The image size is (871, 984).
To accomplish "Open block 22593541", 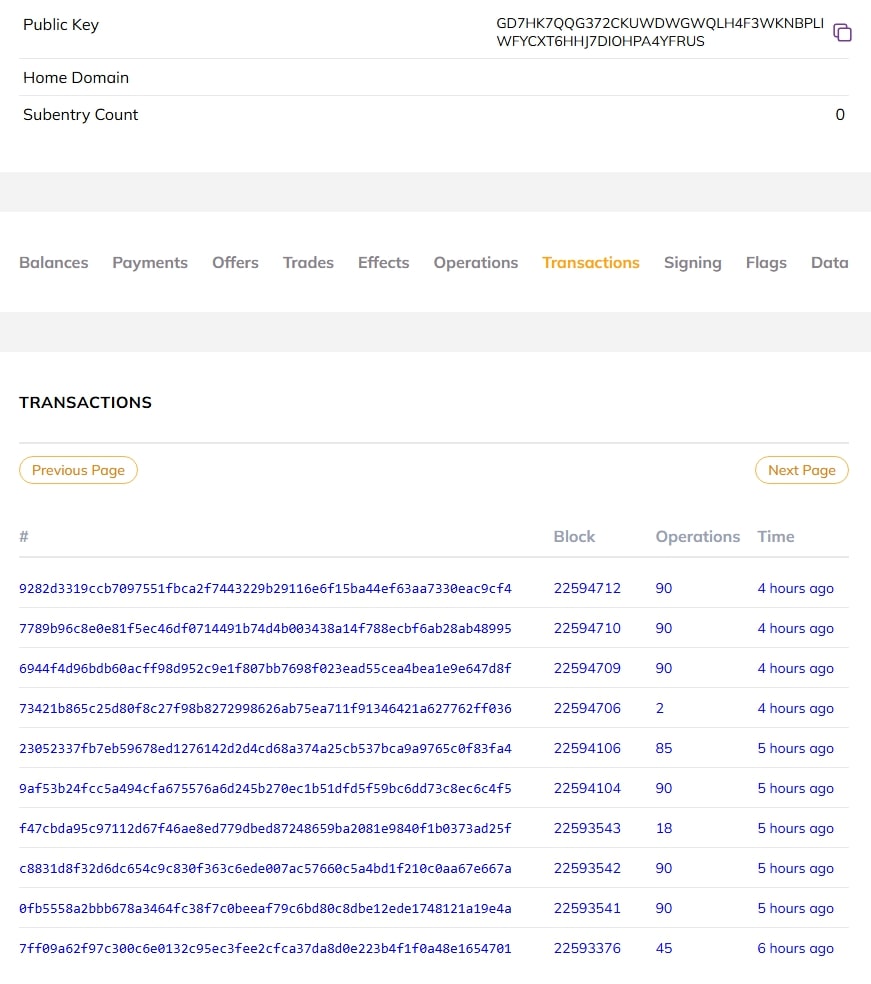I will tap(587, 909).
